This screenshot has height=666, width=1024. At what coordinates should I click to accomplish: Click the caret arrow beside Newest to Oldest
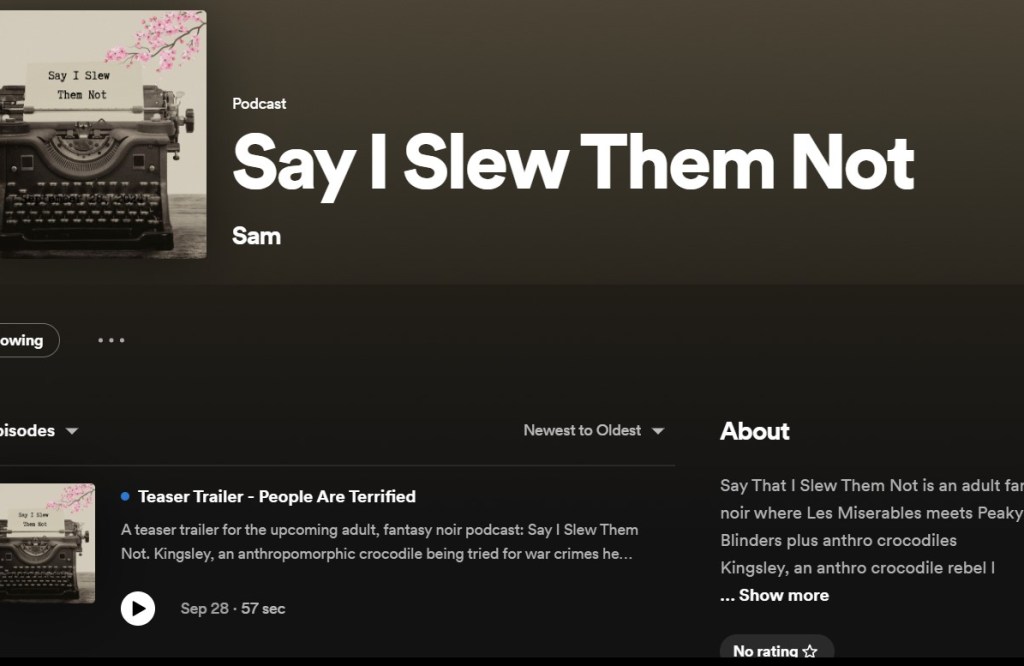click(x=658, y=431)
